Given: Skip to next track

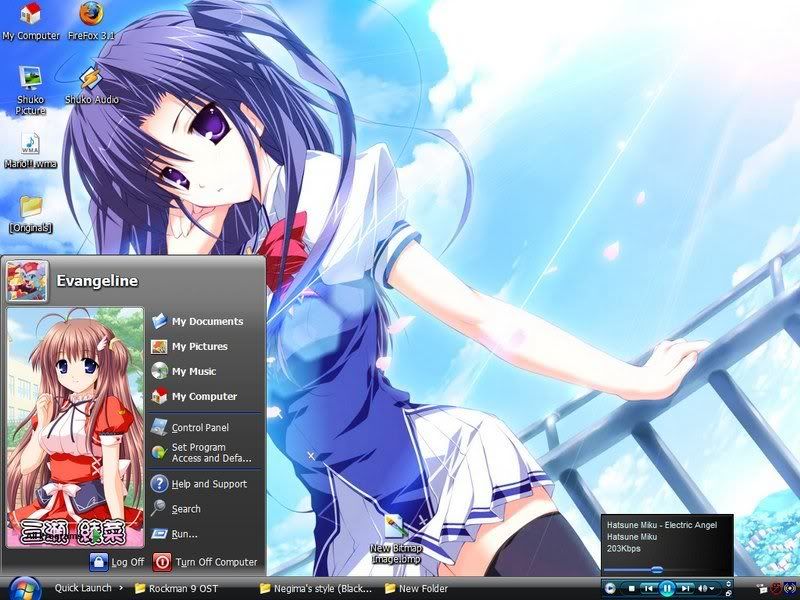Looking at the screenshot, I should point(685,588).
